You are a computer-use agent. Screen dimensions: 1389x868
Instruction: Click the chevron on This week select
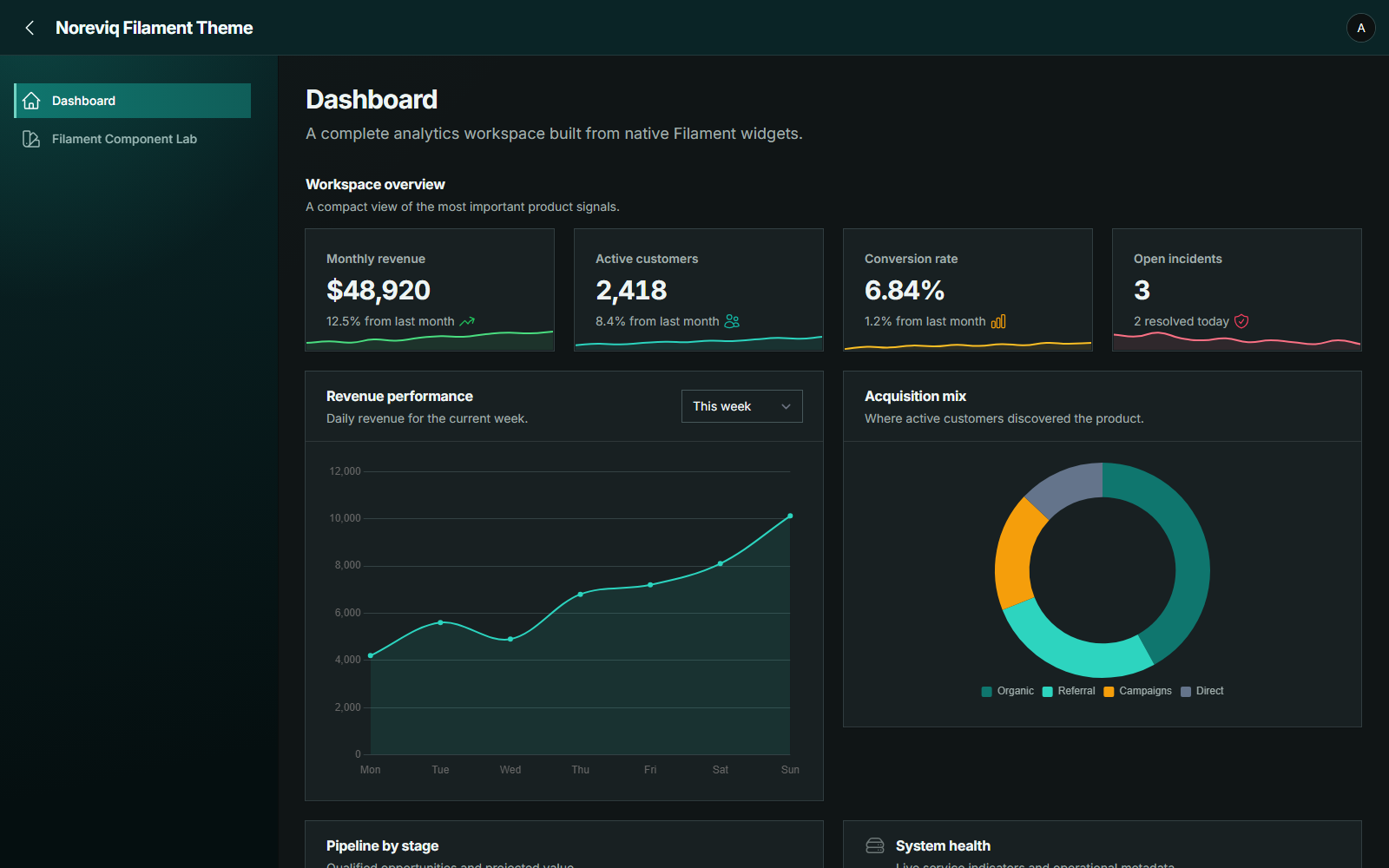click(786, 406)
